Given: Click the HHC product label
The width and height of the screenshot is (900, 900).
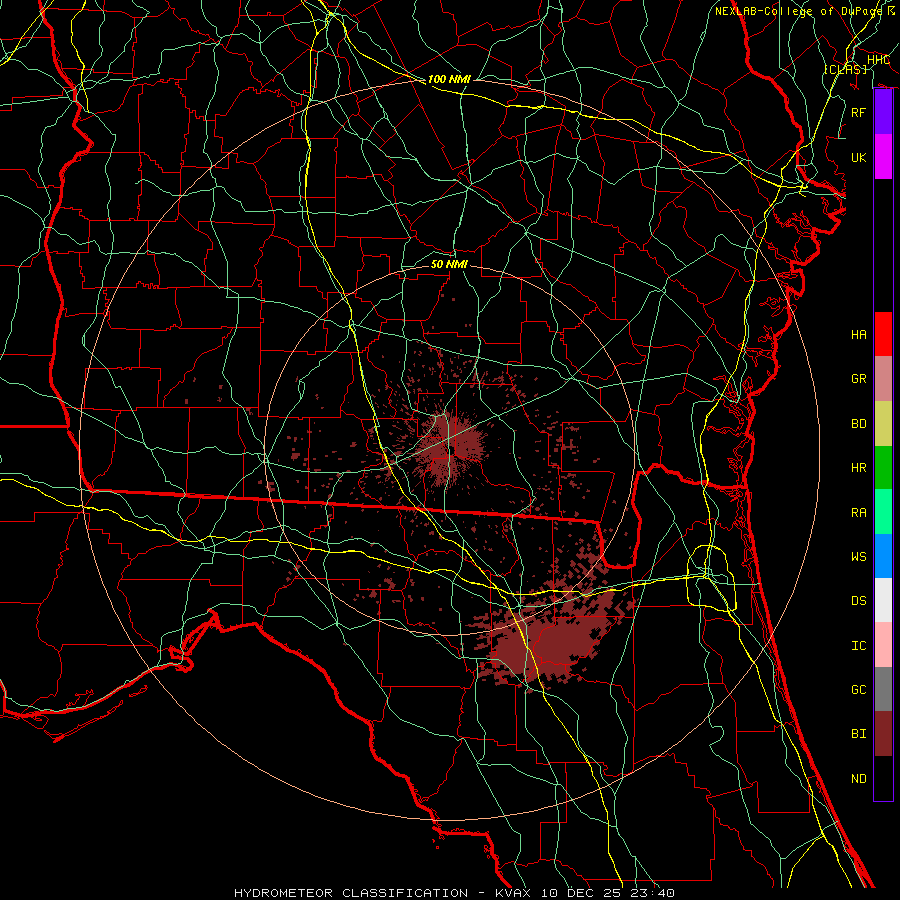Looking at the screenshot, I should (878, 60).
